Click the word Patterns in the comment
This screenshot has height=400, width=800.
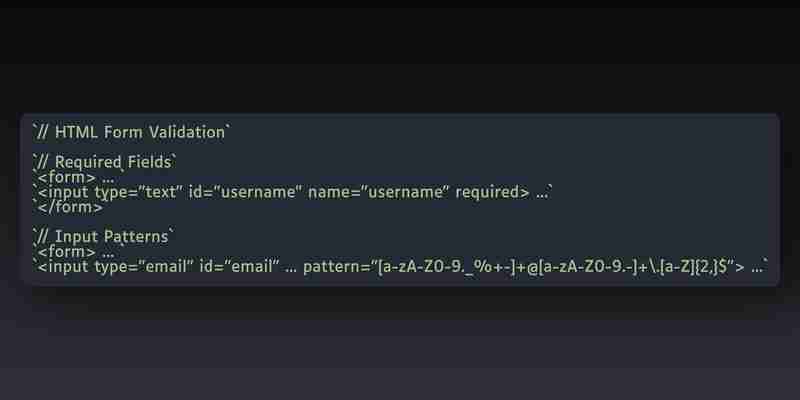[136, 237]
